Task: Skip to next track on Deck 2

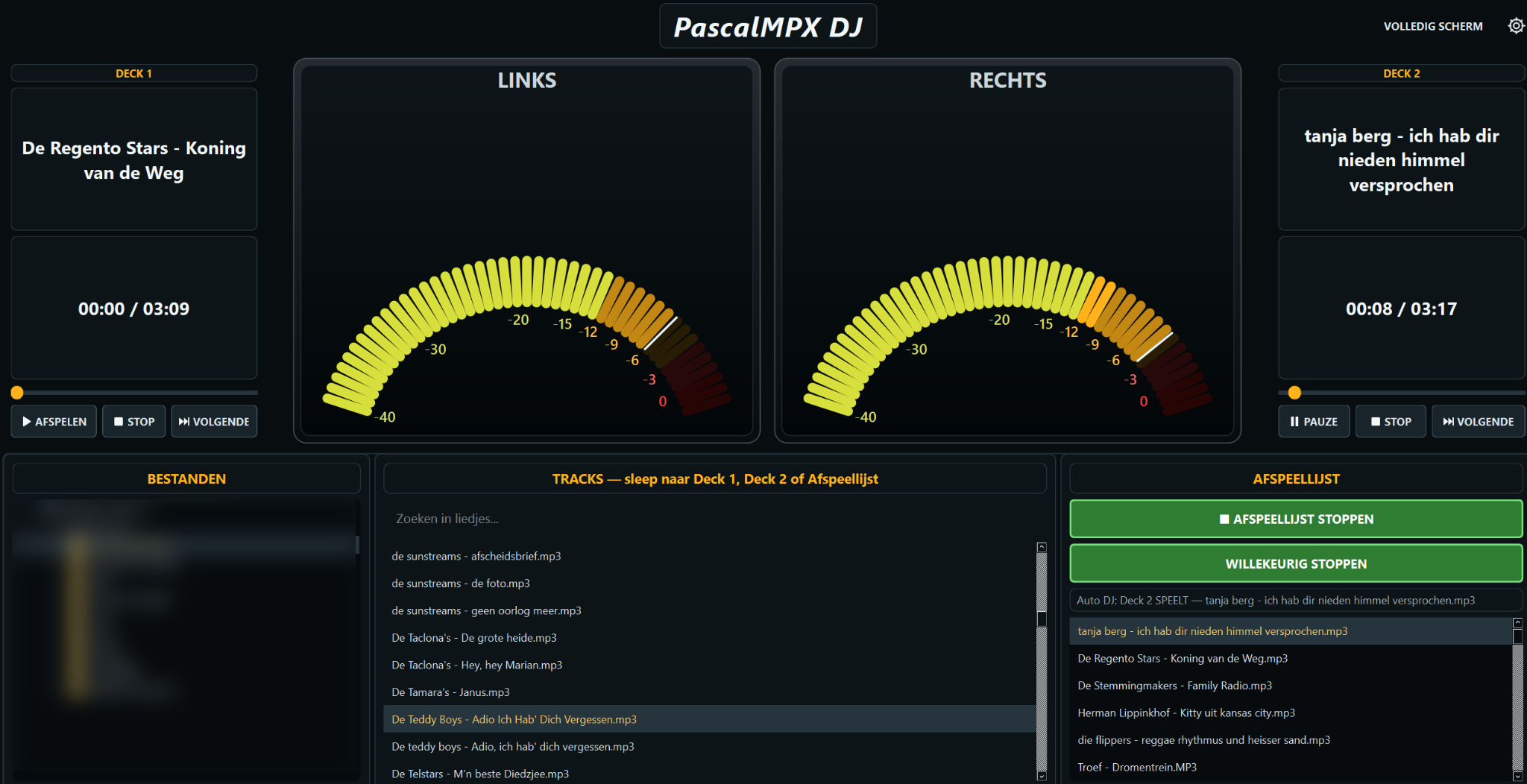Action: pos(1478,422)
